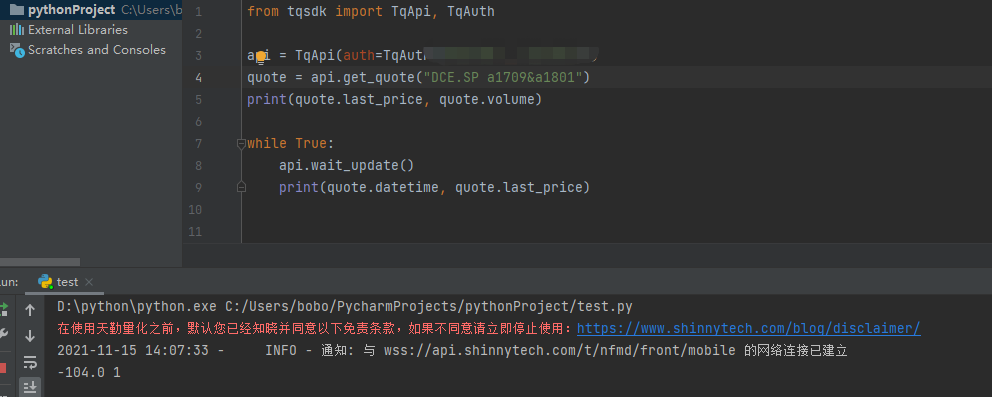Click the down arrow in run console
Image resolution: width=992 pixels, height=397 pixels.
pos(30,336)
